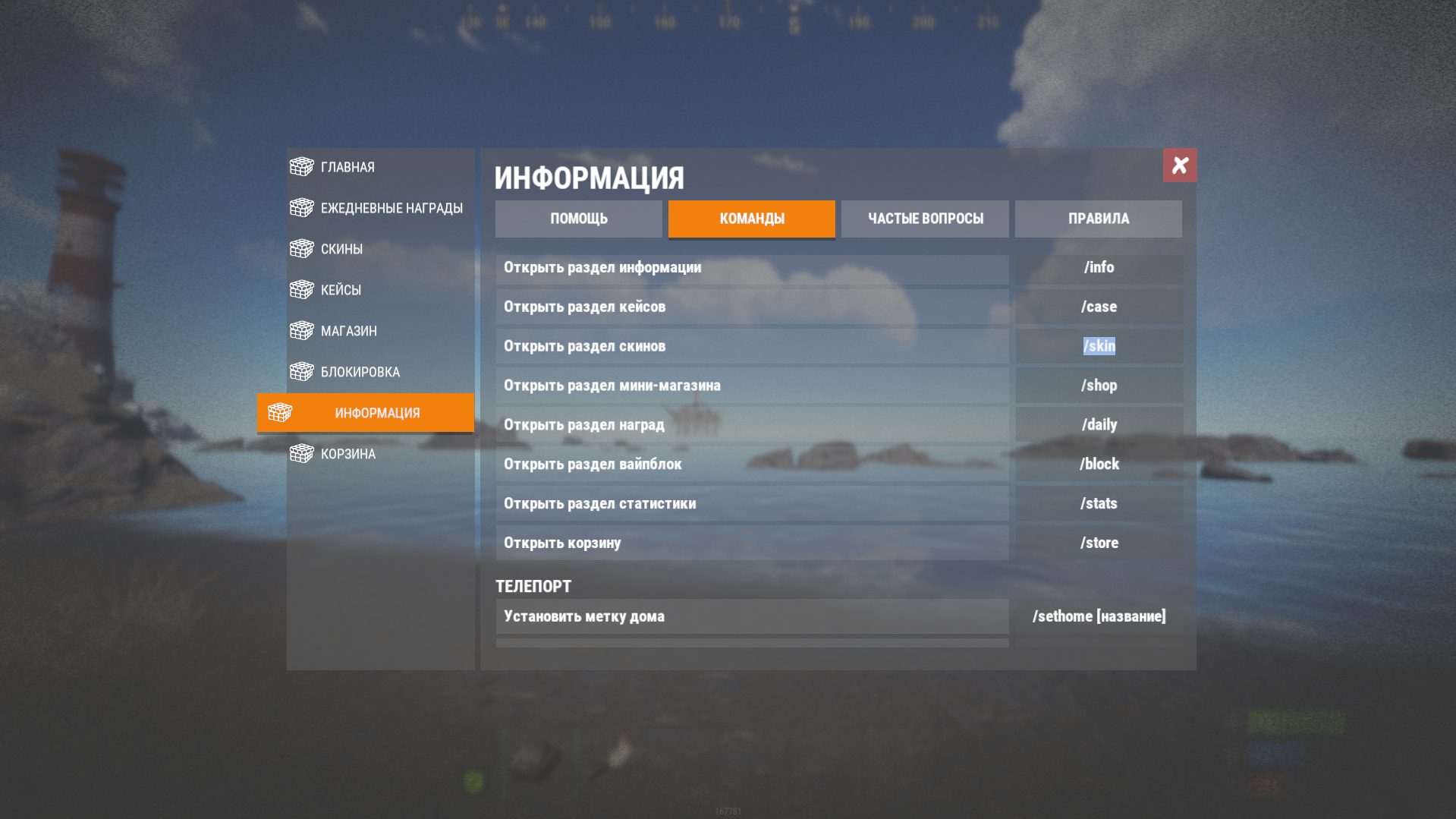The height and width of the screenshot is (819, 1456).
Task: Click row Открыть раздел мини-магазина
Action: [x=752, y=386]
